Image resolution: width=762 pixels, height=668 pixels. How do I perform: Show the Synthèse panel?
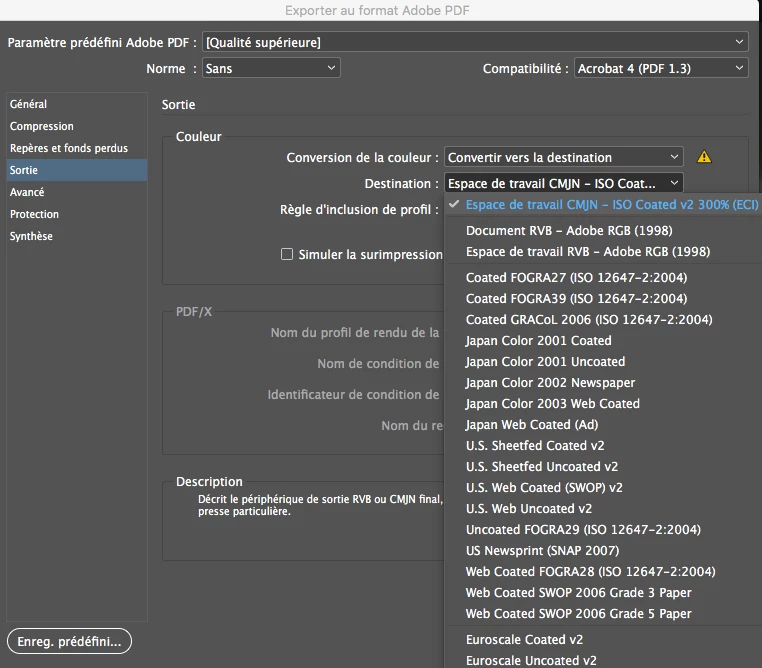(x=77, y=236)
